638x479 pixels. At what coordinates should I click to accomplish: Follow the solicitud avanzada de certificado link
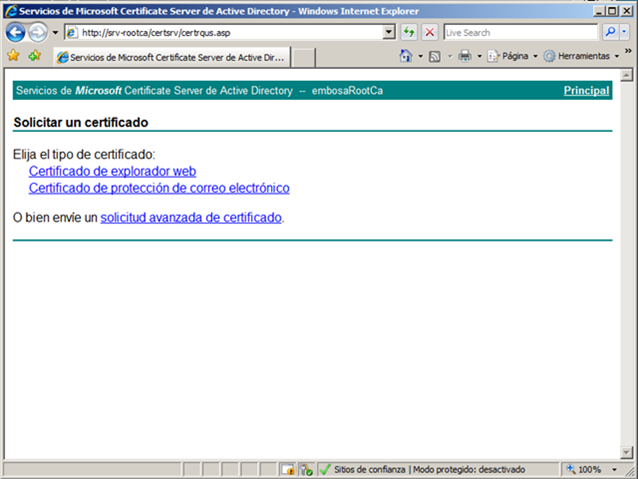coord(191,216)
